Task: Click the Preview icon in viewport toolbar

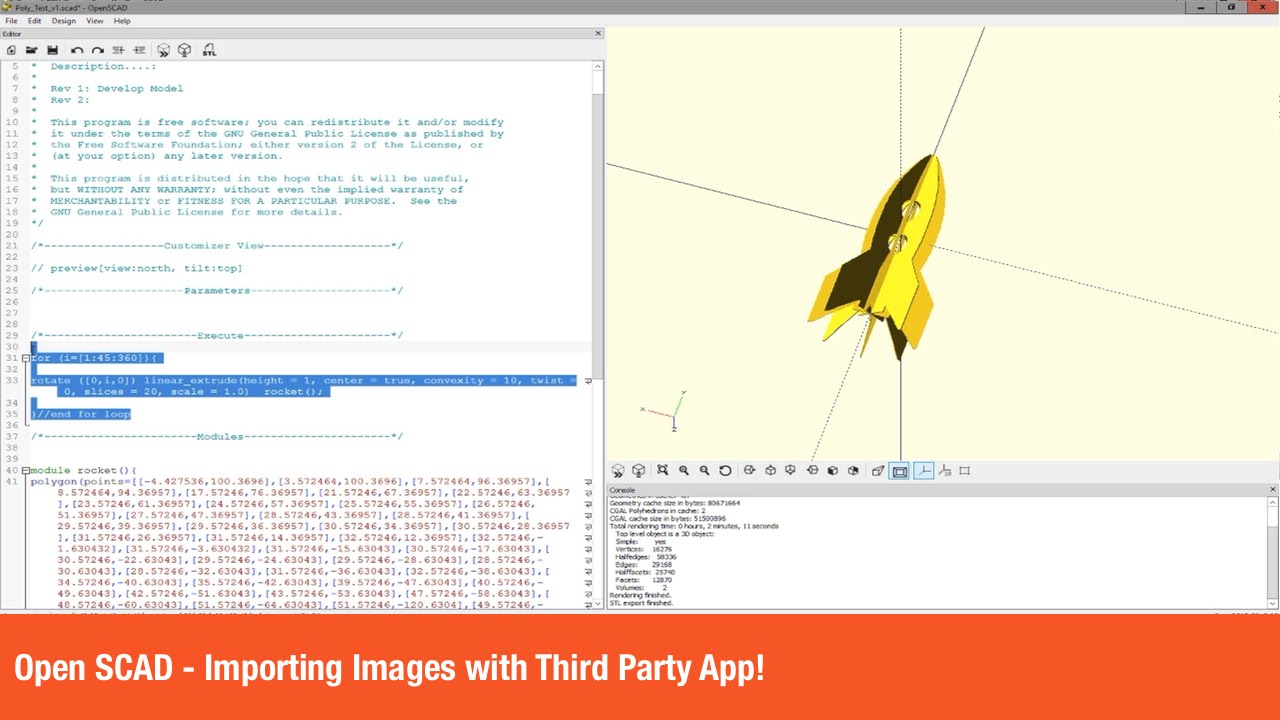Action: pos(617,471)
